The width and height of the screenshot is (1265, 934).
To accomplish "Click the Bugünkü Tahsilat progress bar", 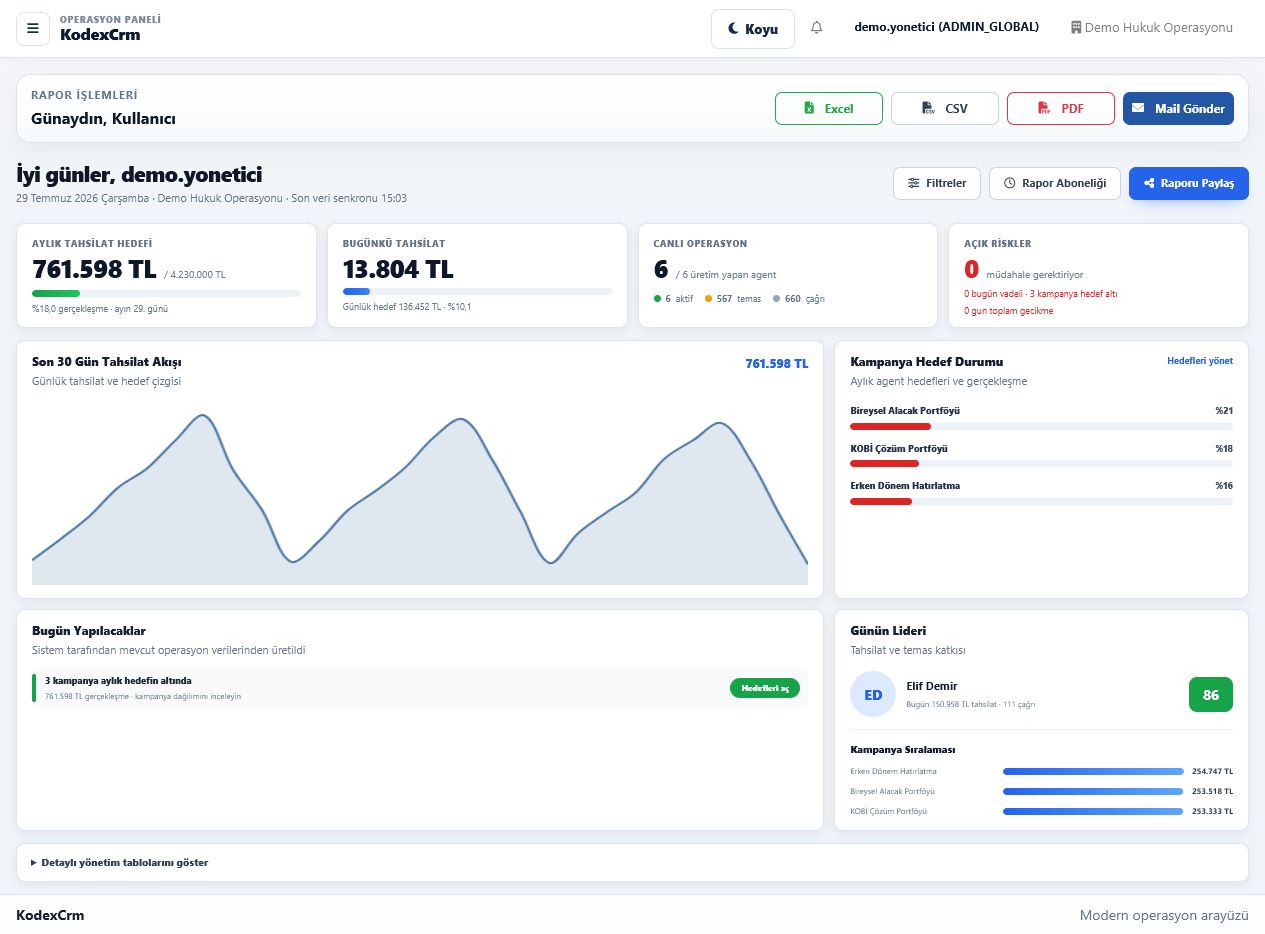I will click(477, 291).
